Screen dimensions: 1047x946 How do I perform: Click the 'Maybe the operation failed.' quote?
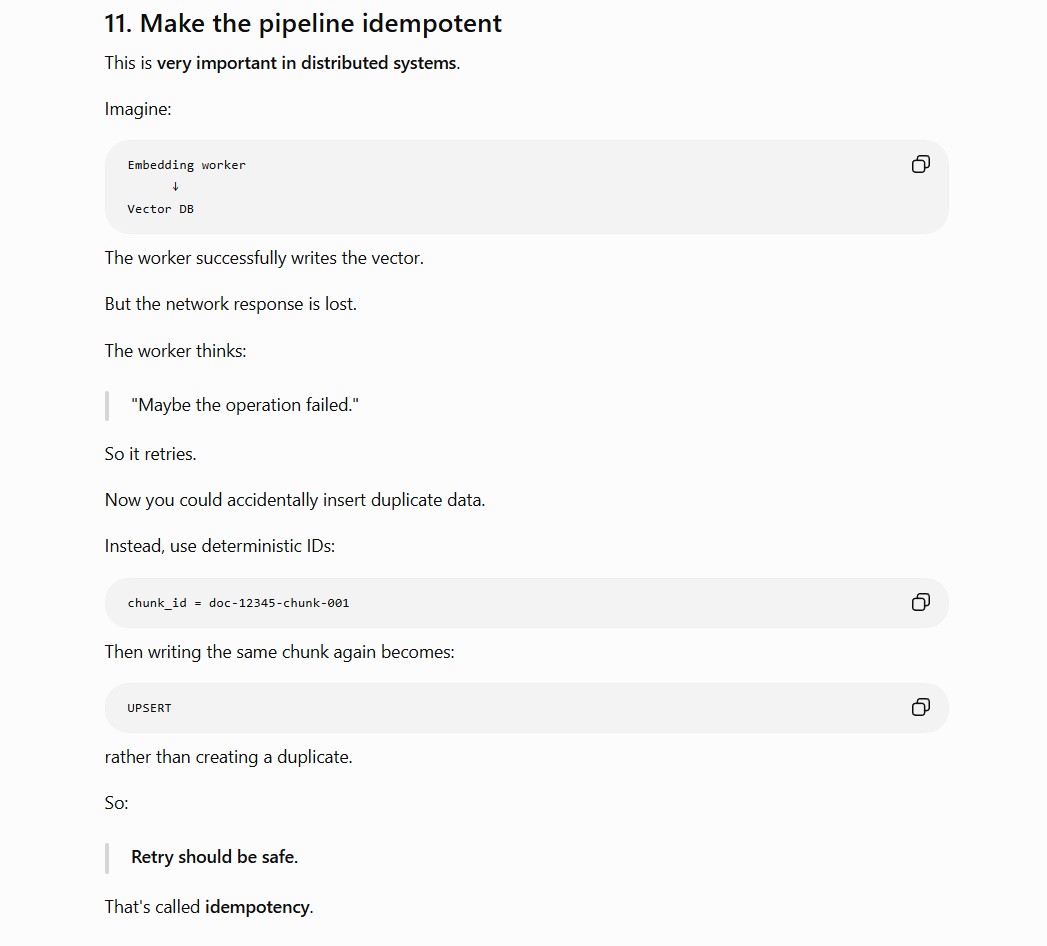click(x=244, y=405)
